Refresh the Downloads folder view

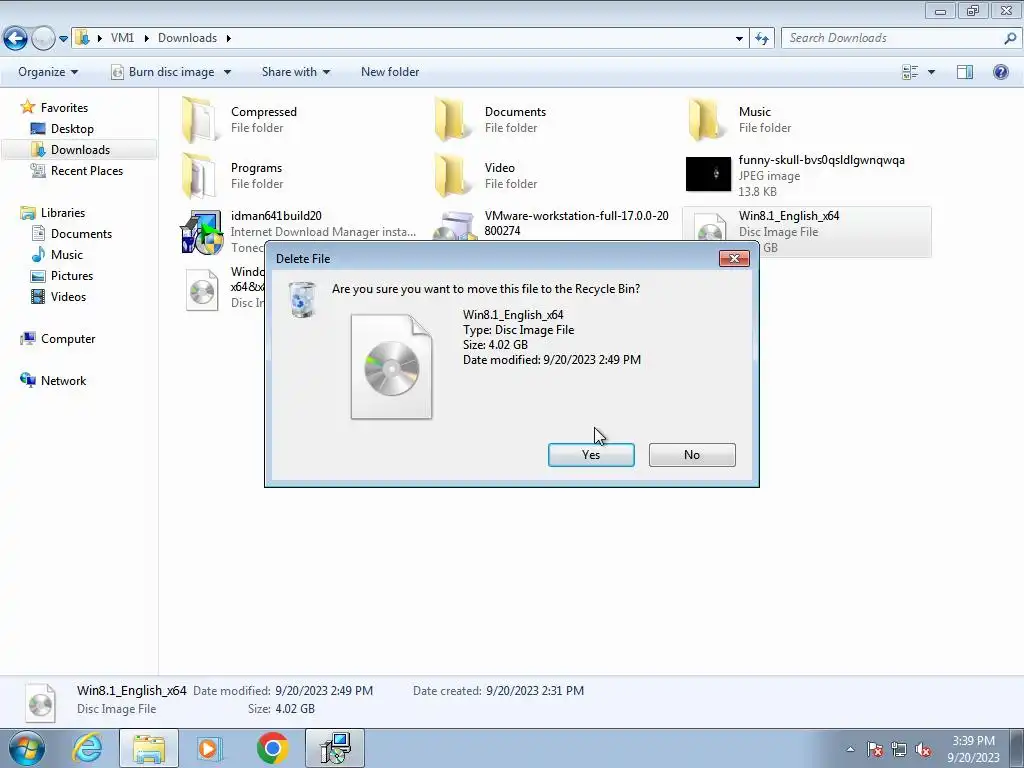click(761, 38)
